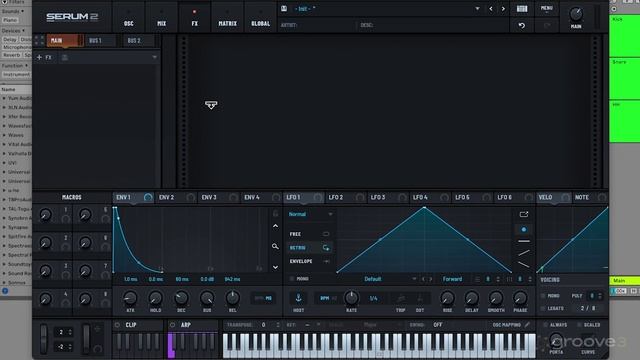Enable the voicing MONO checkbox
The width and height of the screenshot is (640, 360).
click(x=543, y=296)
